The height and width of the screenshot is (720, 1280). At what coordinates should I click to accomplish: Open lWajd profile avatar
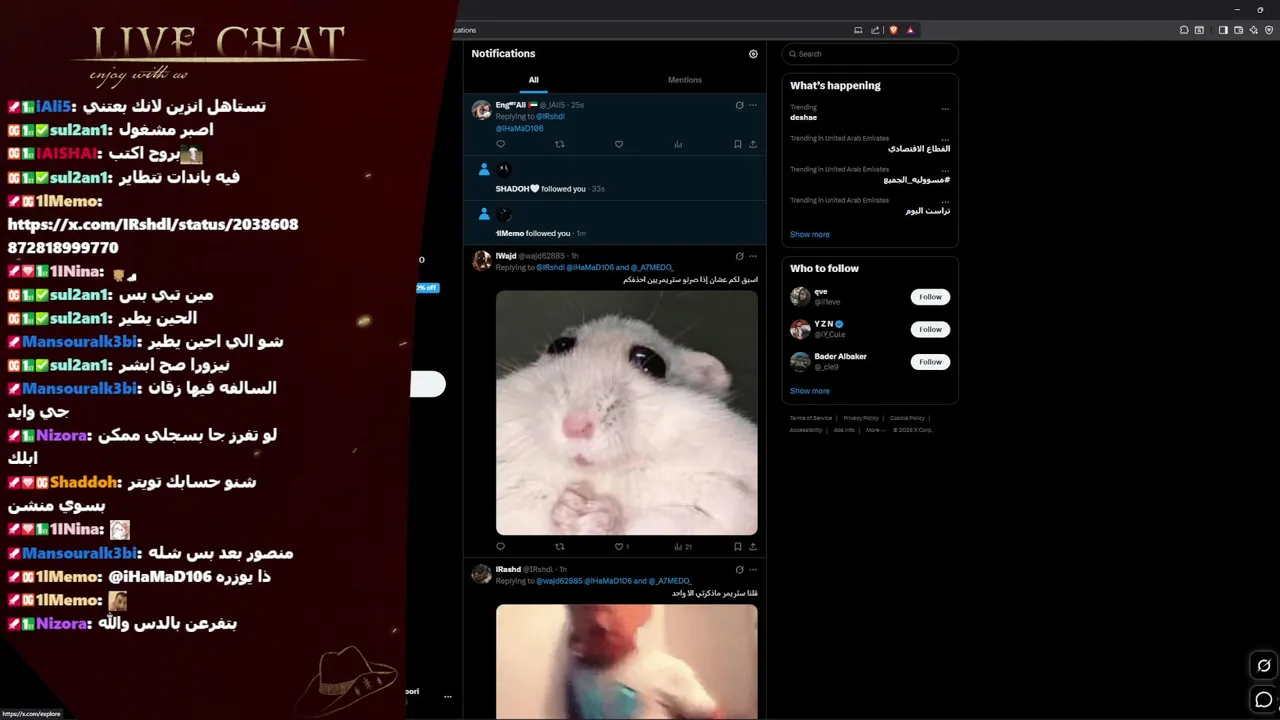(x=481, y=260)
